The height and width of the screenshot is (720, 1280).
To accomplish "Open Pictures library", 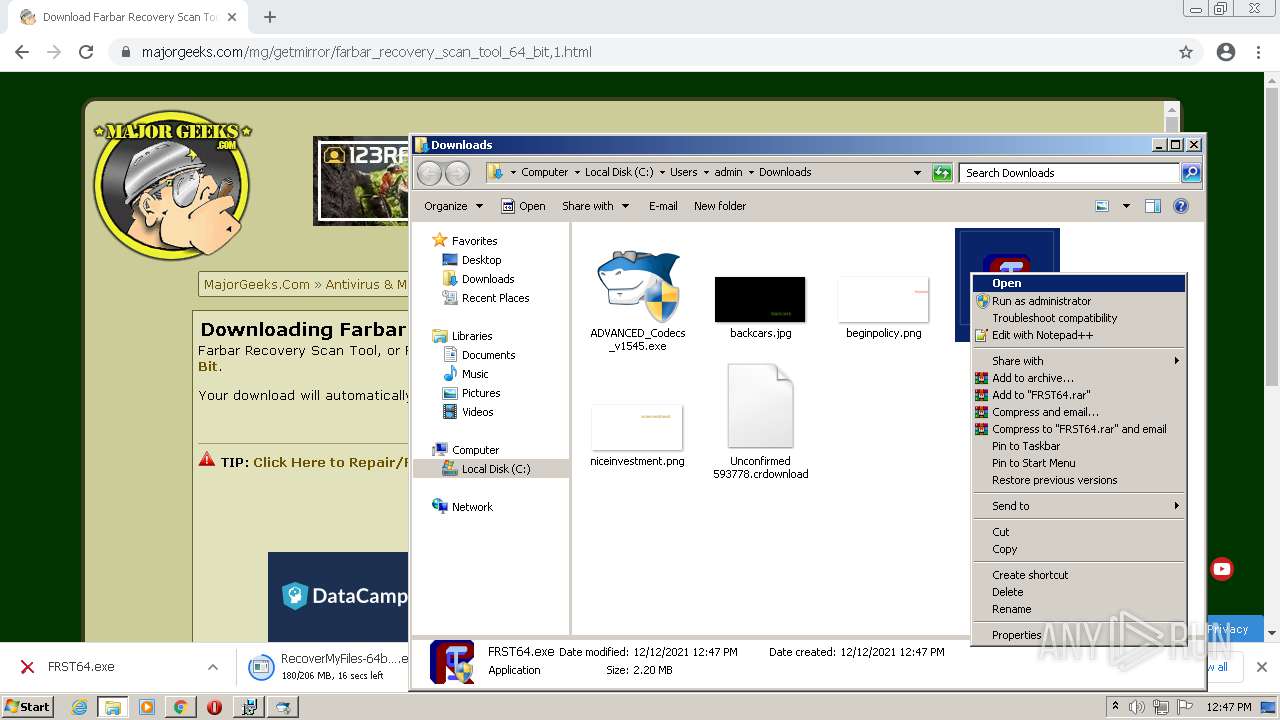I will click(480, 393).
